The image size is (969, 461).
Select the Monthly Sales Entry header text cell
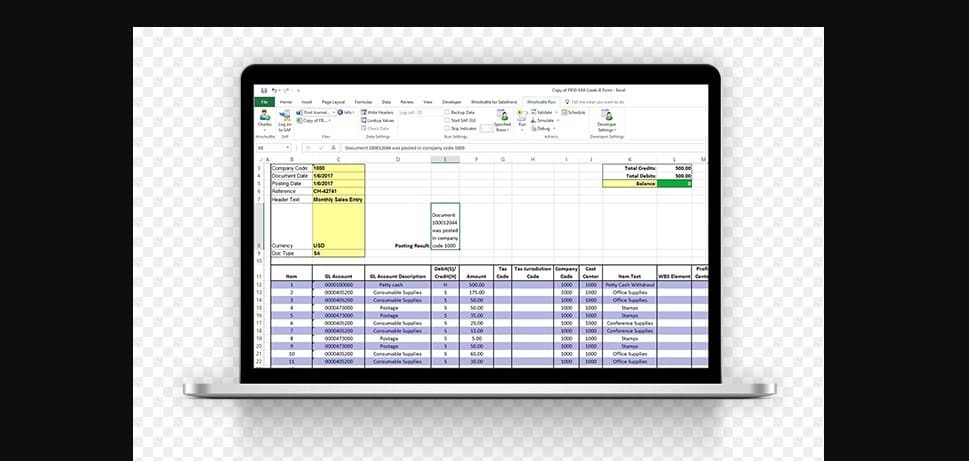coord(338,199)
